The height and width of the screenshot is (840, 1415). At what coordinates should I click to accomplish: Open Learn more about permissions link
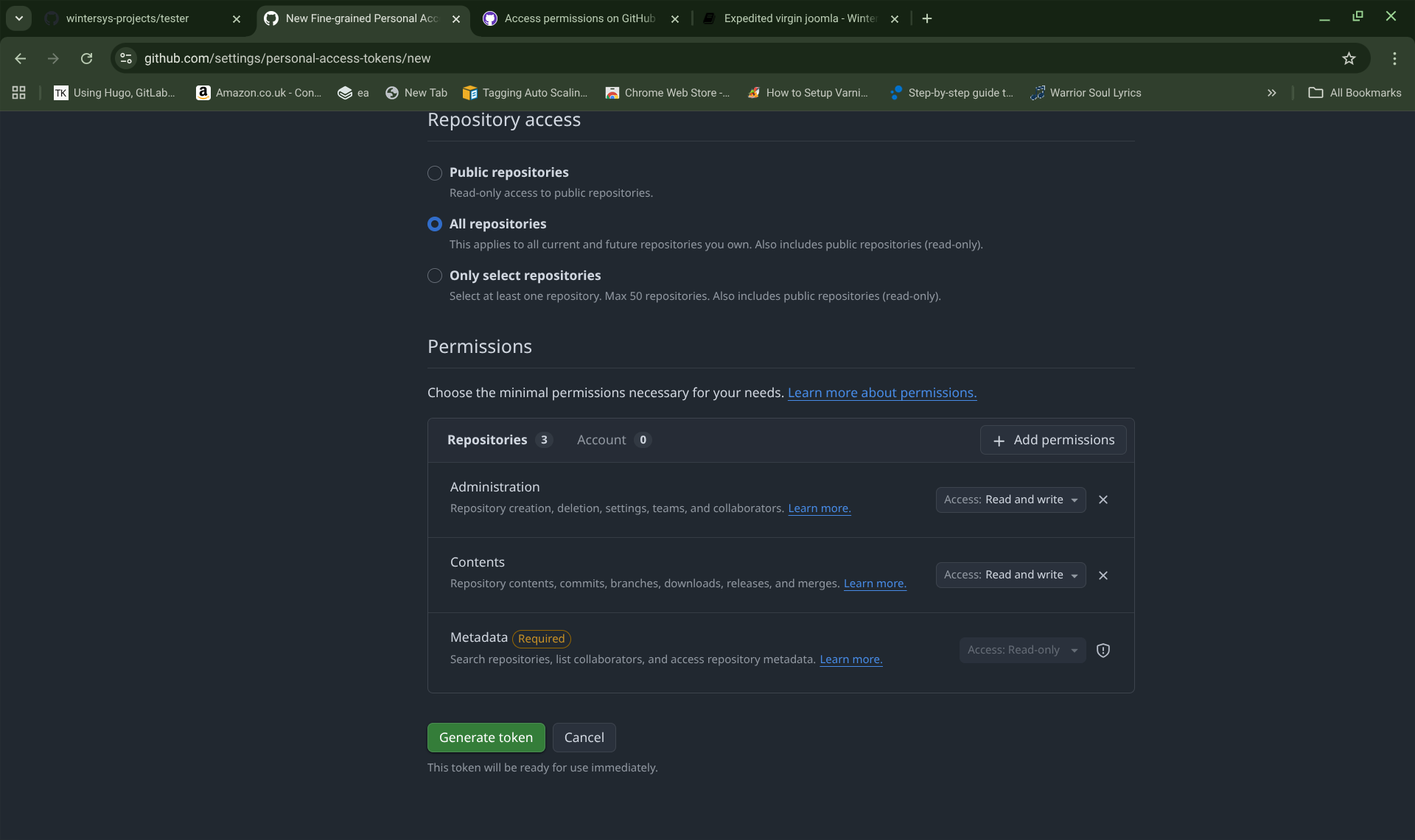pyautogui.click(x=881, y=393)
